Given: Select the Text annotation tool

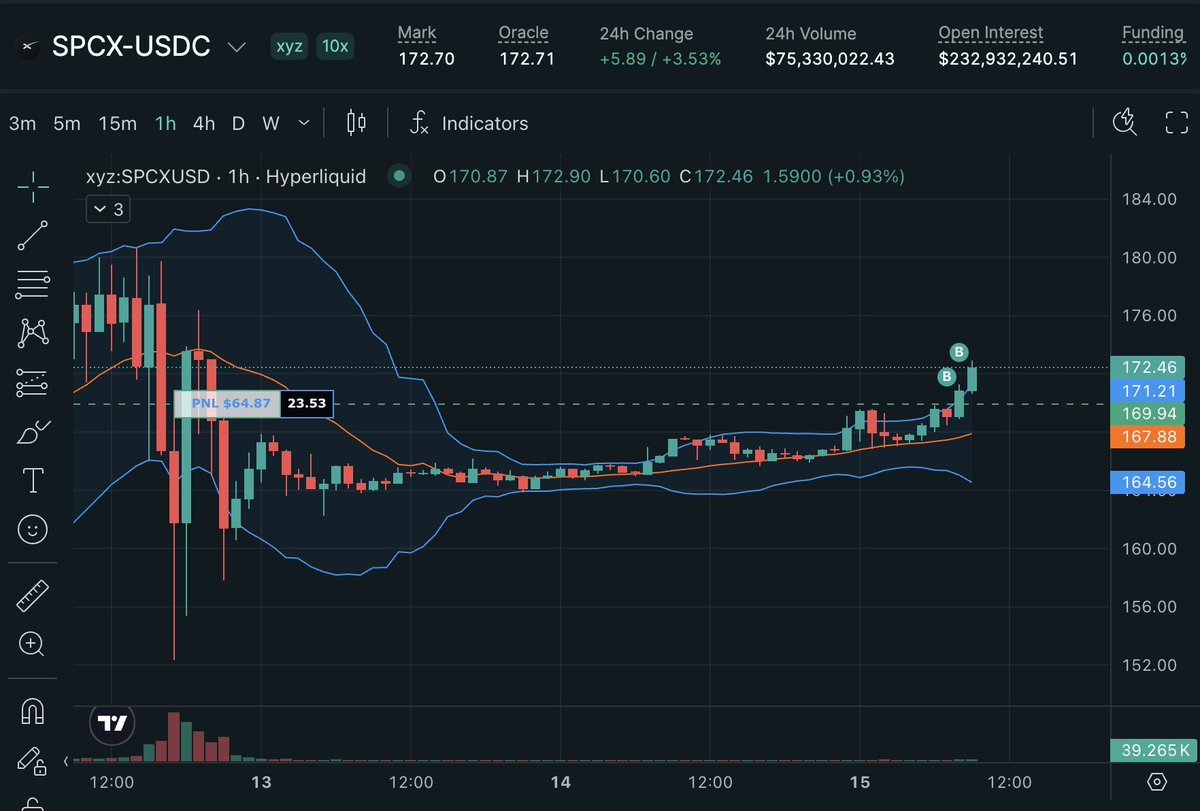Looking at the screenshot, I should click(x=33, y=480).
